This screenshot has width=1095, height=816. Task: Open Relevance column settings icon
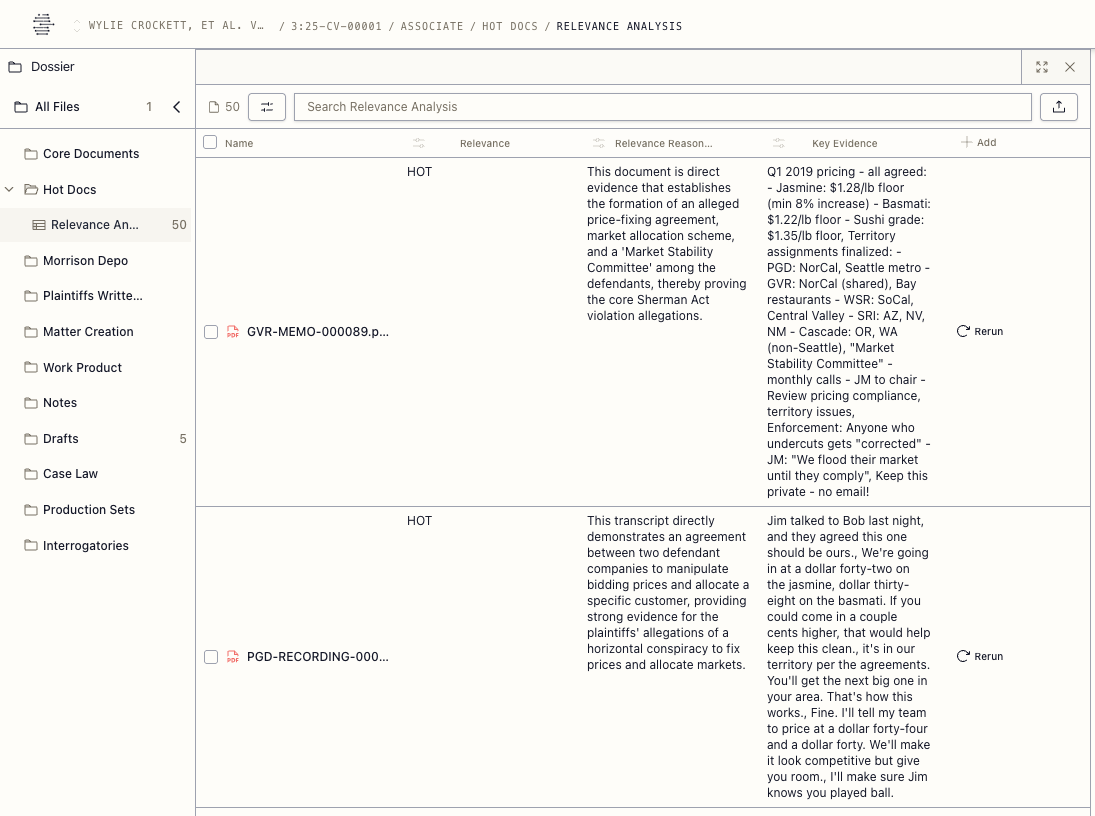click(x=419, y=143)
